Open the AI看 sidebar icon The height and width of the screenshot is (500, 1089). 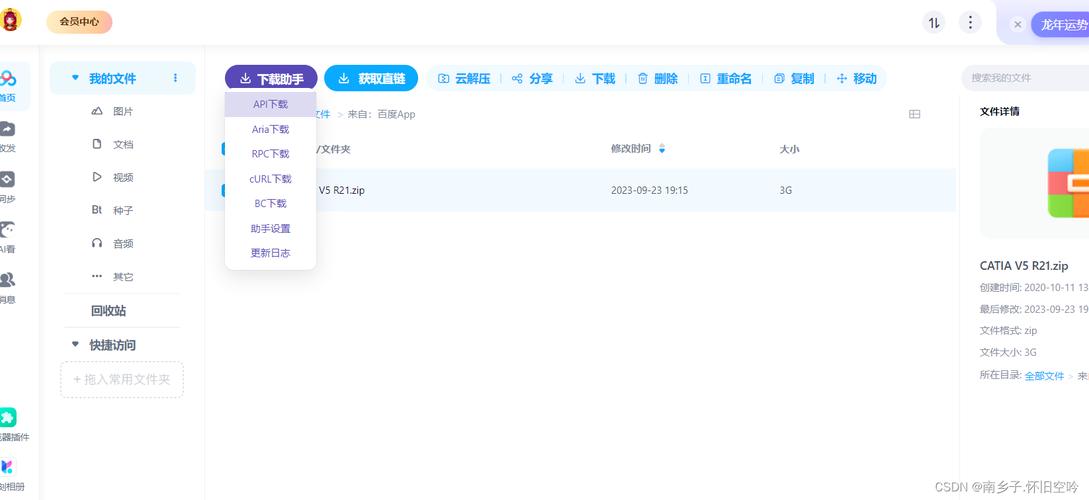pos(7,234)
